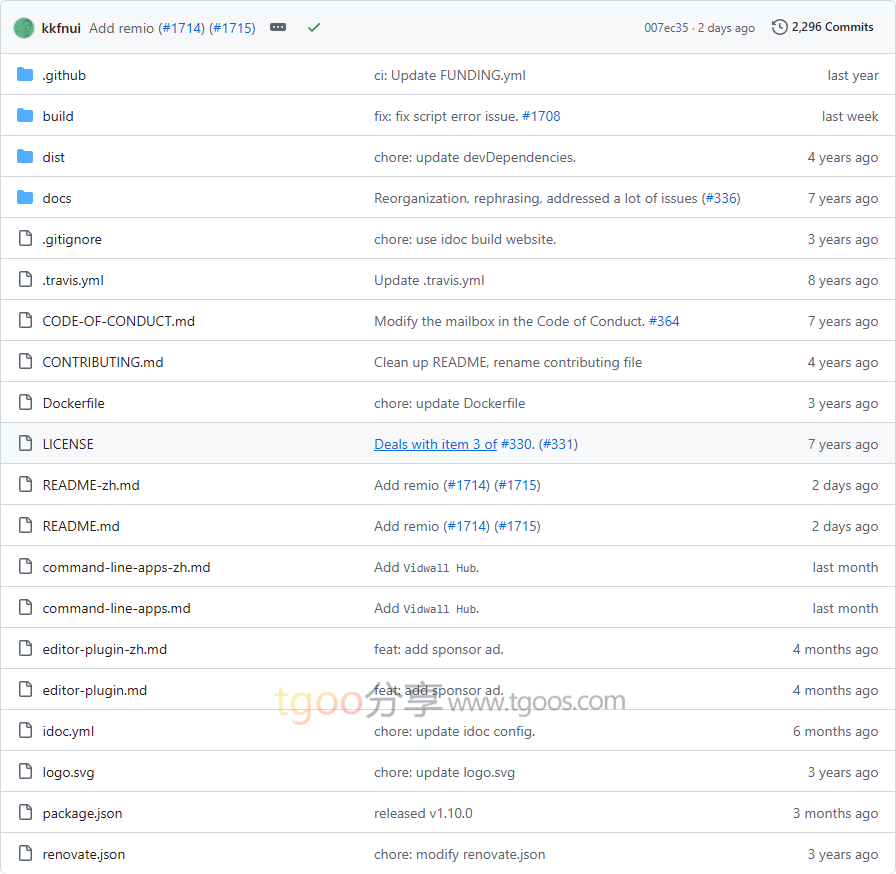Screen dimensions: 896x874
Task: Open the kkfnui author profile link
Action: click(x=61, y=28)
